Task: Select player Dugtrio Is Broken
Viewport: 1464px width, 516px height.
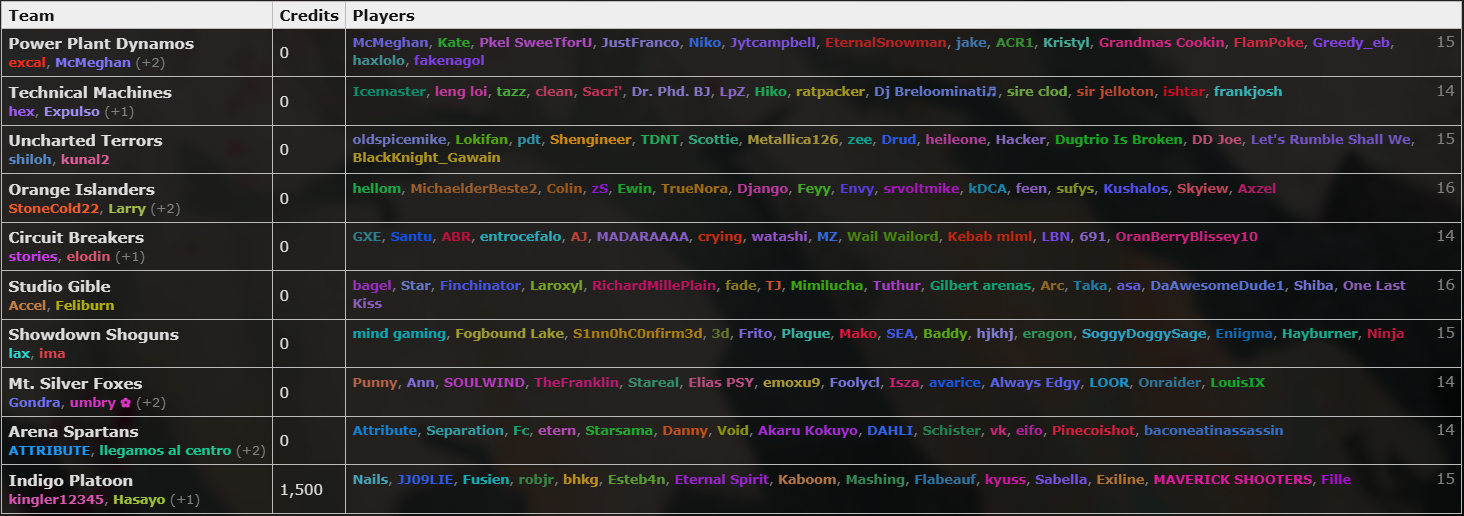Action: 1116,139
